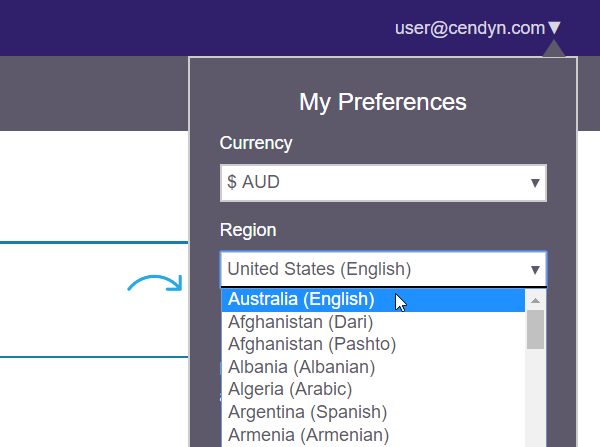Click the scrollbar track below the thumb

(x=535, y=398)
